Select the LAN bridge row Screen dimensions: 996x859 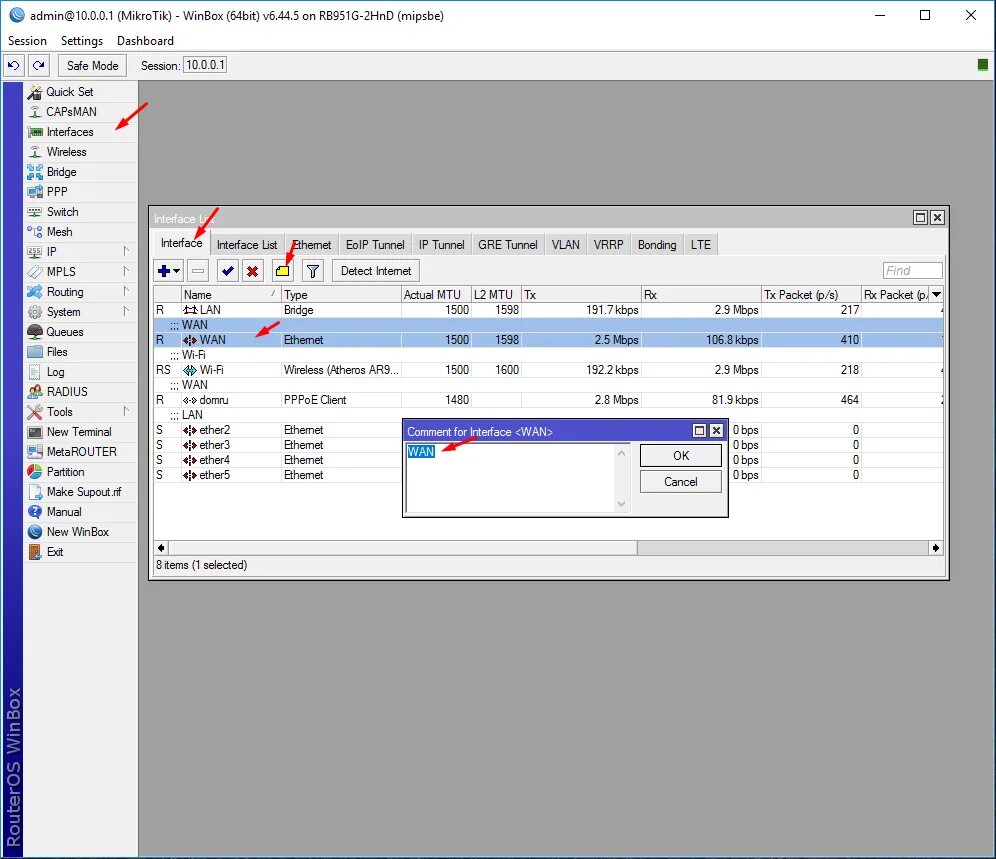(548, 310)
